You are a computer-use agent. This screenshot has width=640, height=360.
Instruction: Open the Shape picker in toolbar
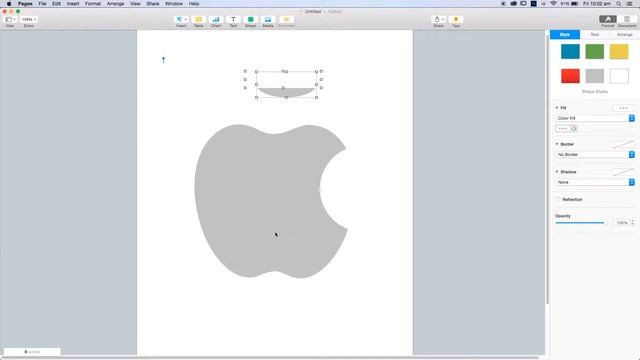click(x=251, y=19)
